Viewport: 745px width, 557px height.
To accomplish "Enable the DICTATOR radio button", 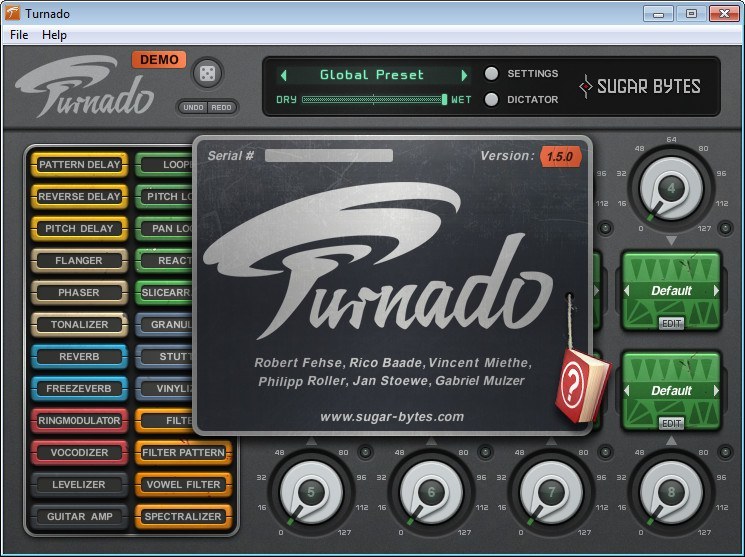I will pyautogui.click(x=491, y=99).
